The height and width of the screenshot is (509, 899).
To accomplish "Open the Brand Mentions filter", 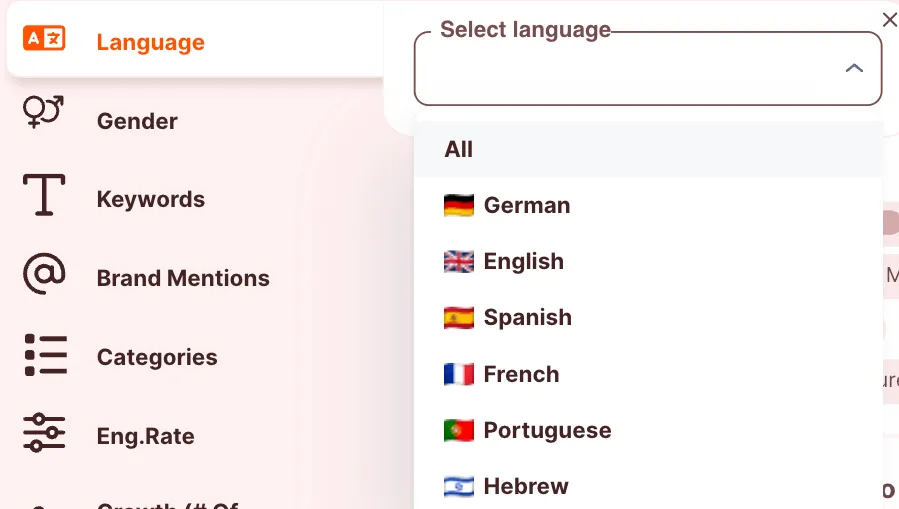I will click(x=183, y=278).
